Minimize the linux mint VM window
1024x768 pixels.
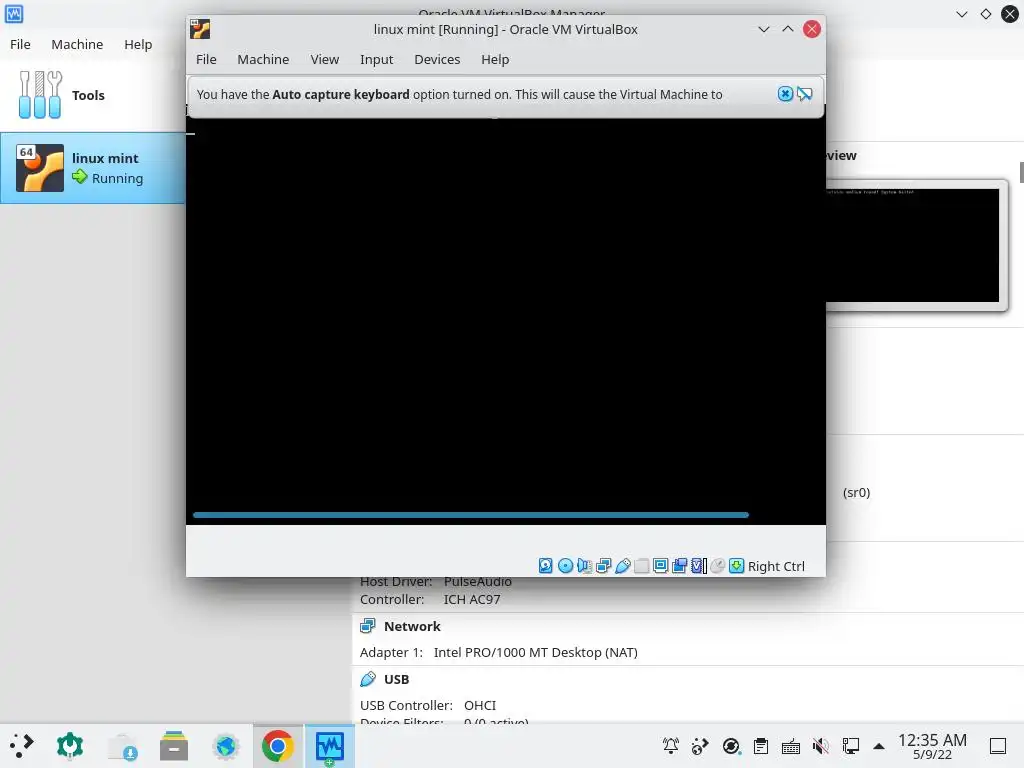[763, 29]
